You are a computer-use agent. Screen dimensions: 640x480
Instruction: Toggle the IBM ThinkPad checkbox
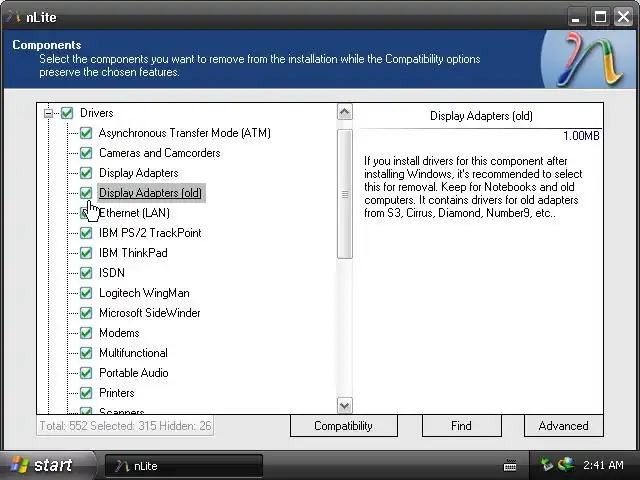pos(86,253)
